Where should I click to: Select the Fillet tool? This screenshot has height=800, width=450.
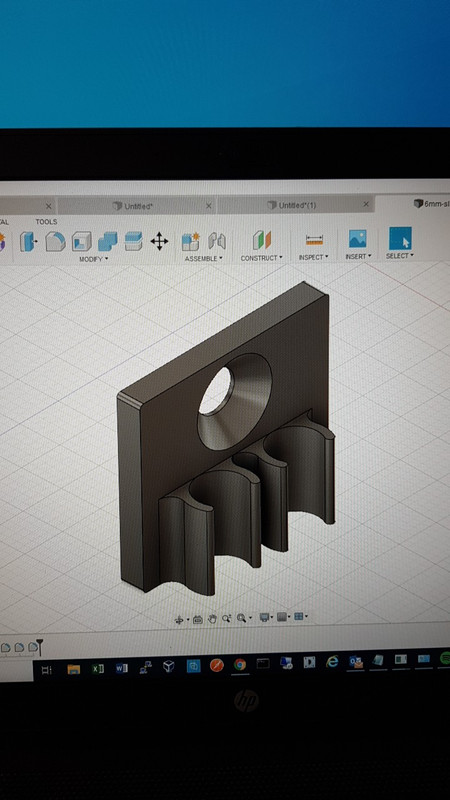(x=55, y=241)
